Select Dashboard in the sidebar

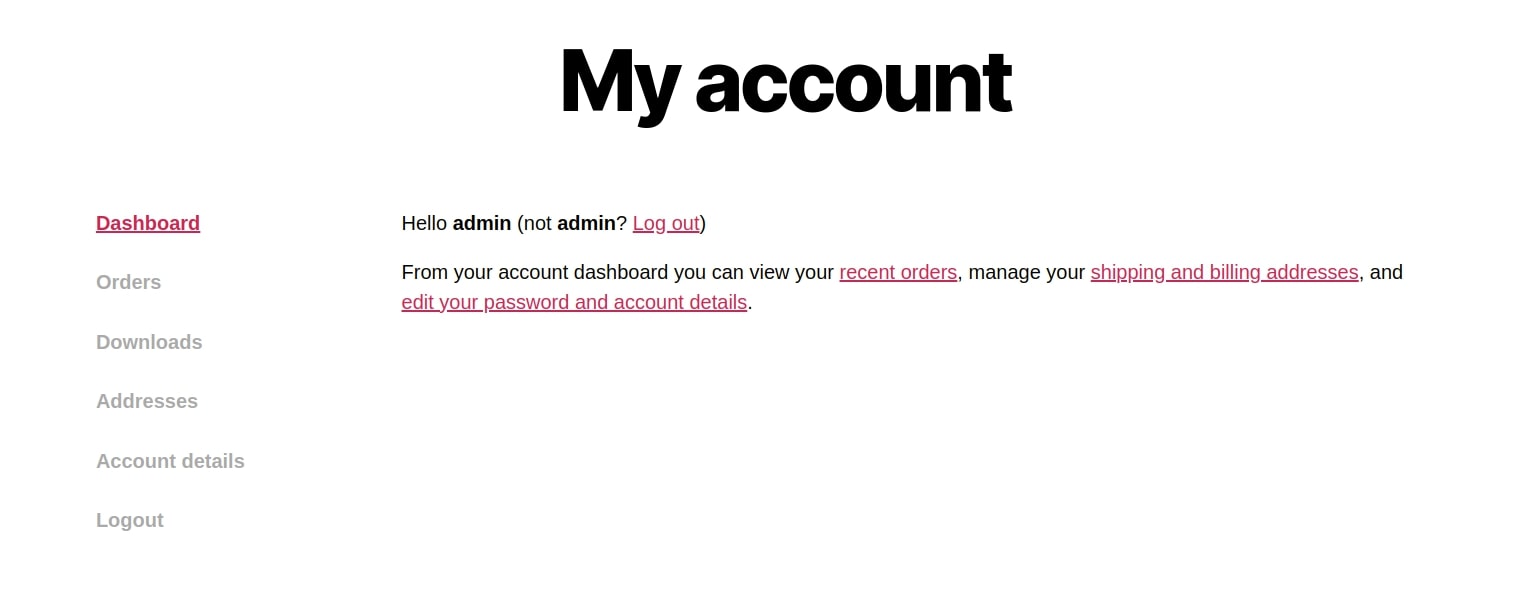(x=148, y=223)
